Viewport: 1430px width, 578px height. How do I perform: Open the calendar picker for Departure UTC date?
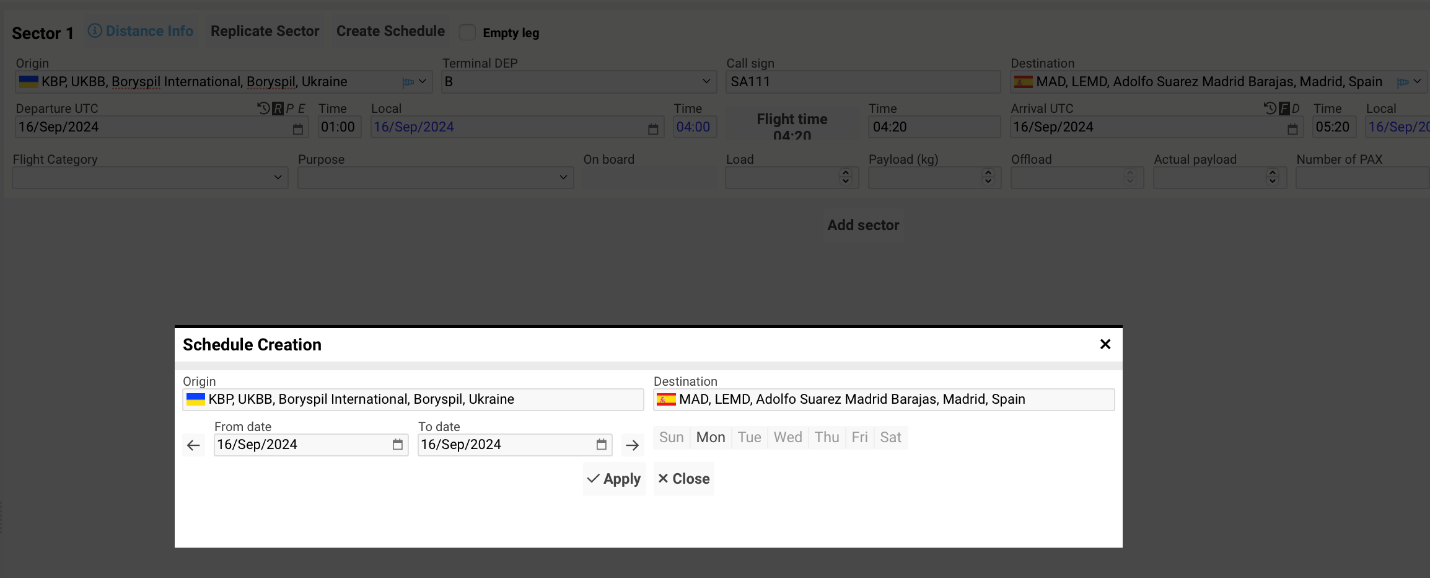296,128
